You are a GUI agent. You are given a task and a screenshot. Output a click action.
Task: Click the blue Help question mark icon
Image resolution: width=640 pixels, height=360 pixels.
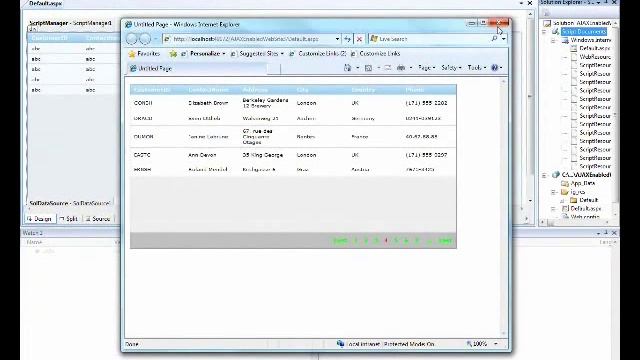point(495,68)
